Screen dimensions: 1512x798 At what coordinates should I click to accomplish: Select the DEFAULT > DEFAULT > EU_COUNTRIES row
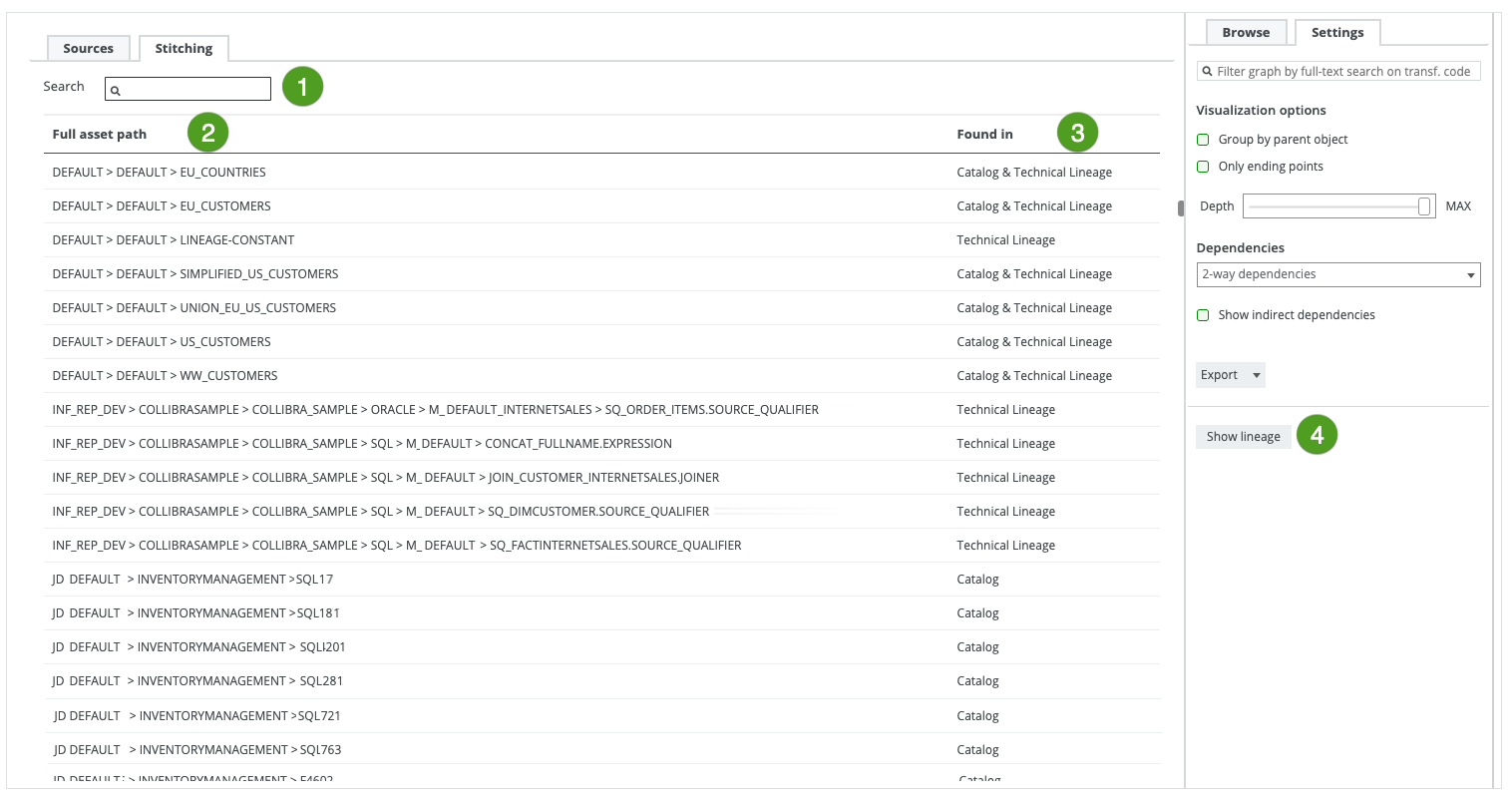tap(160, 173)
